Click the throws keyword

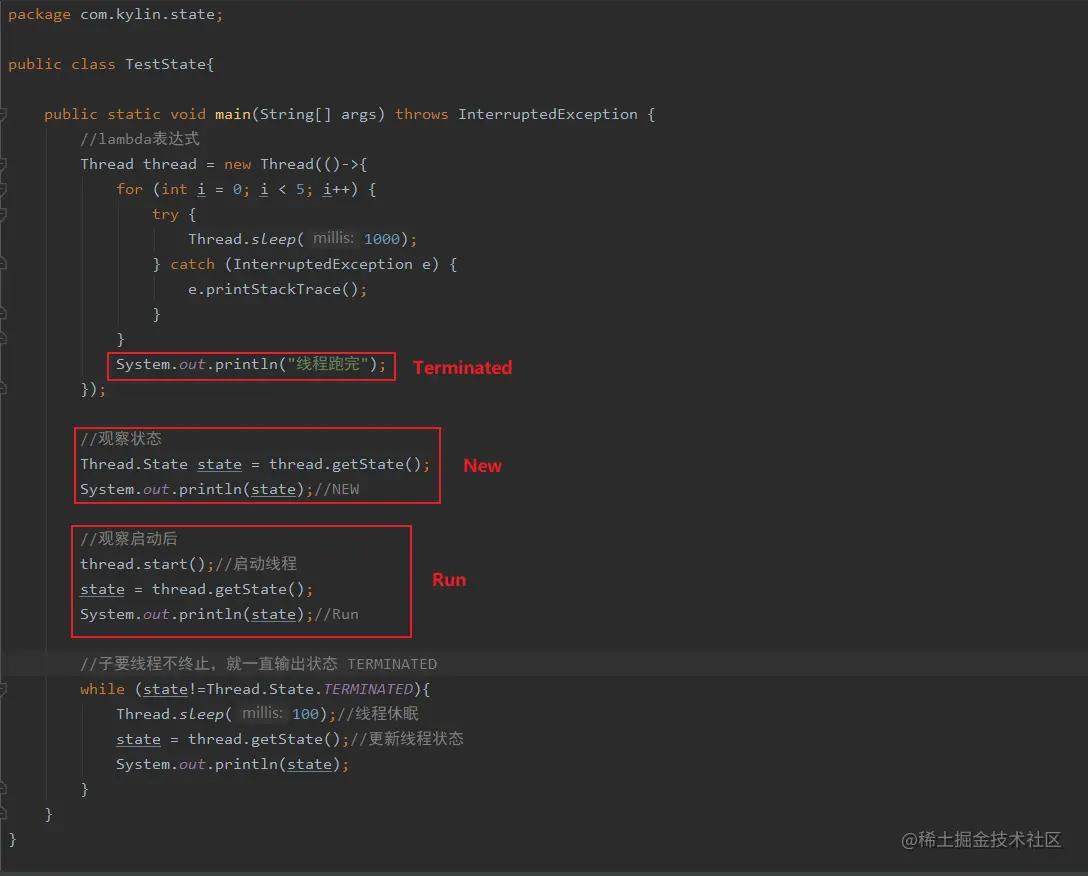pos(422,115)
